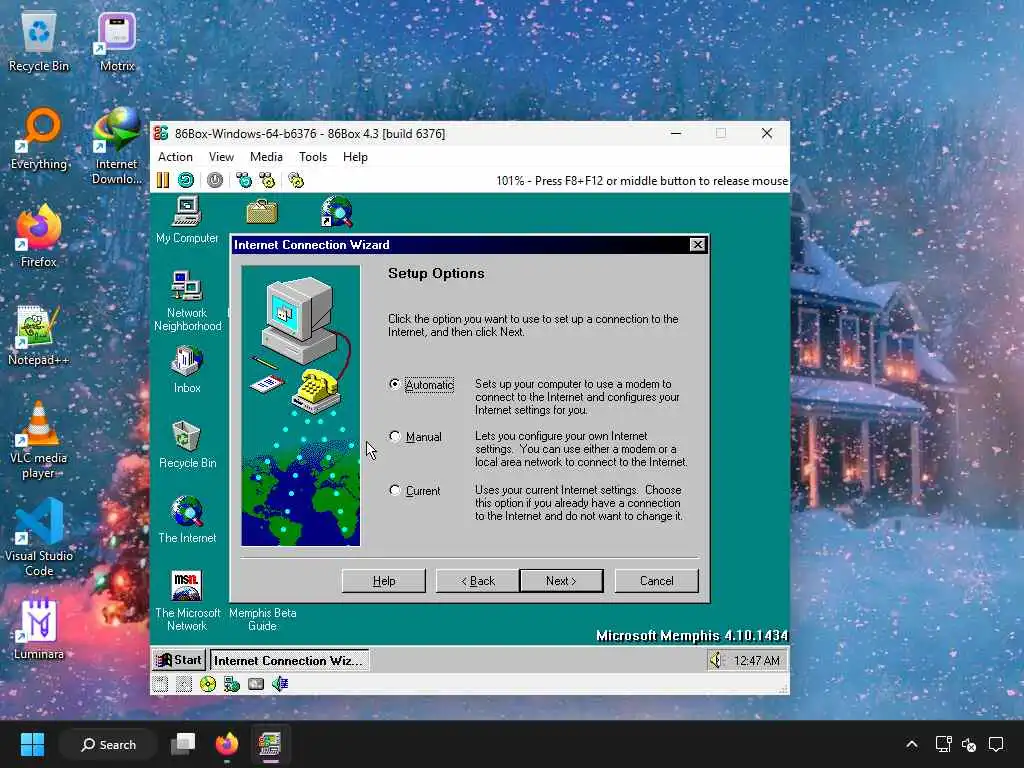Open Internet Download Manager shortcut
Viewport: 1024px width, 768px height.
(x=117, y=146)
